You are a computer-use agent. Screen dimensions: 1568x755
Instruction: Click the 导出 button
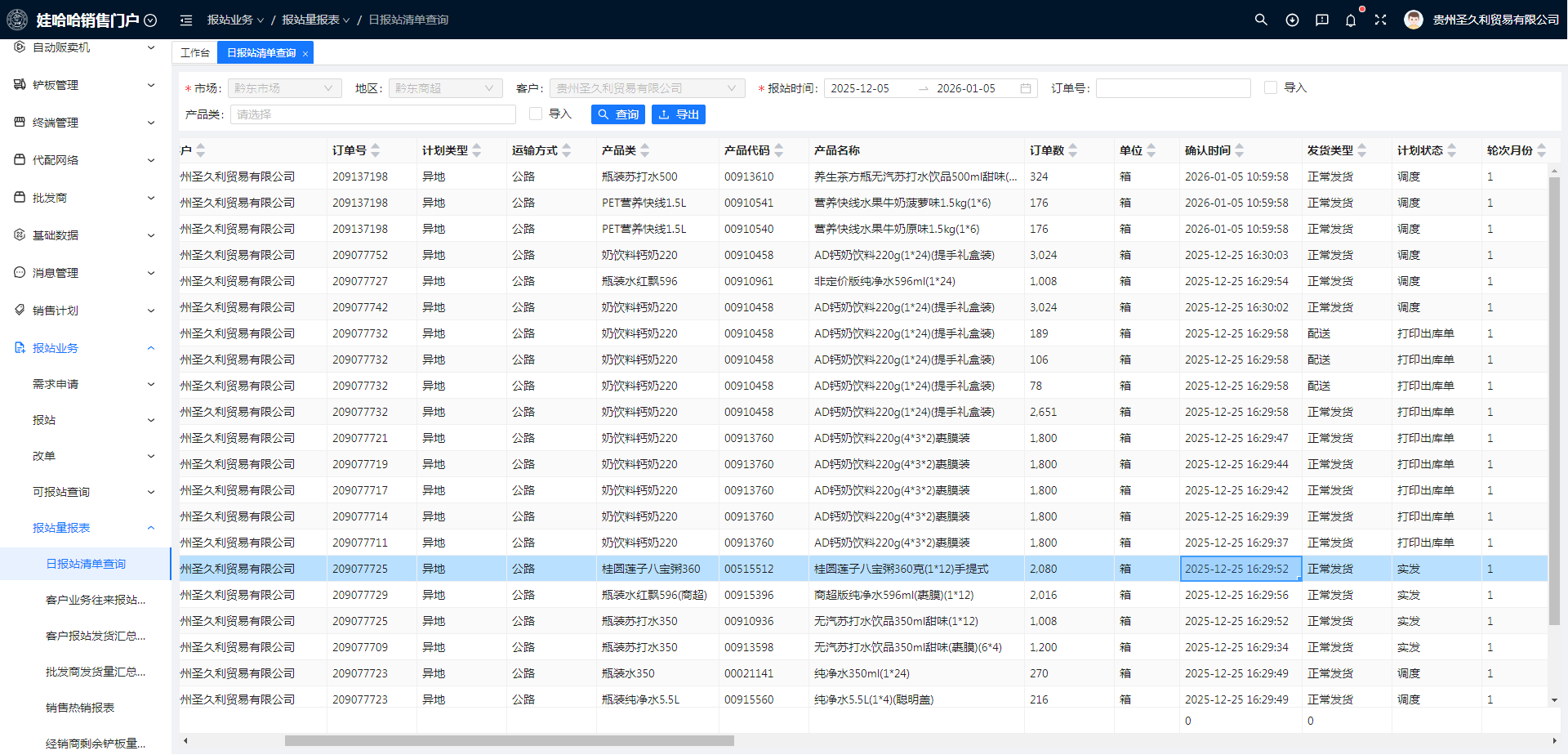pos(679,114)
